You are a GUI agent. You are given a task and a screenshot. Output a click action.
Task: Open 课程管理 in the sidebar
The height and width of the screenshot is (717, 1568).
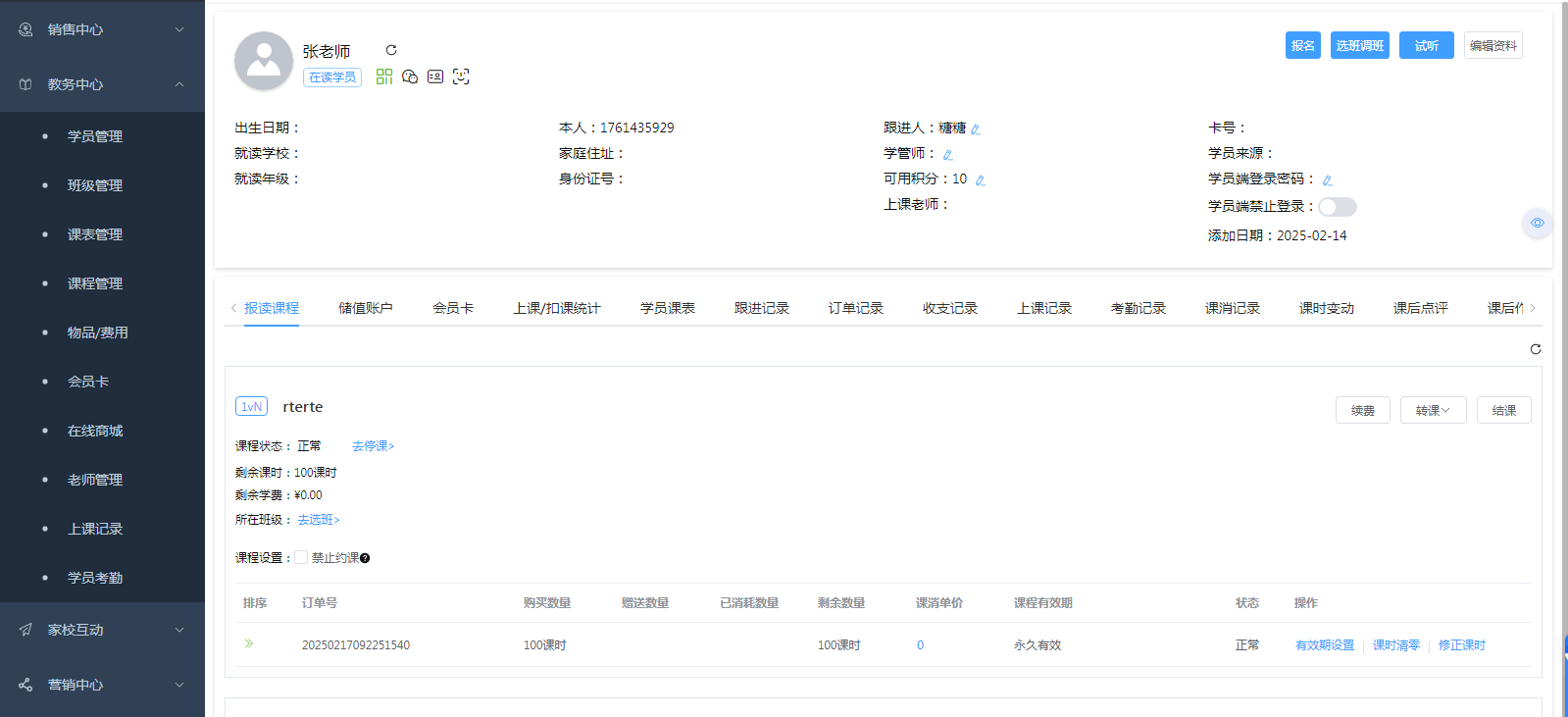[x=95, y=283]
